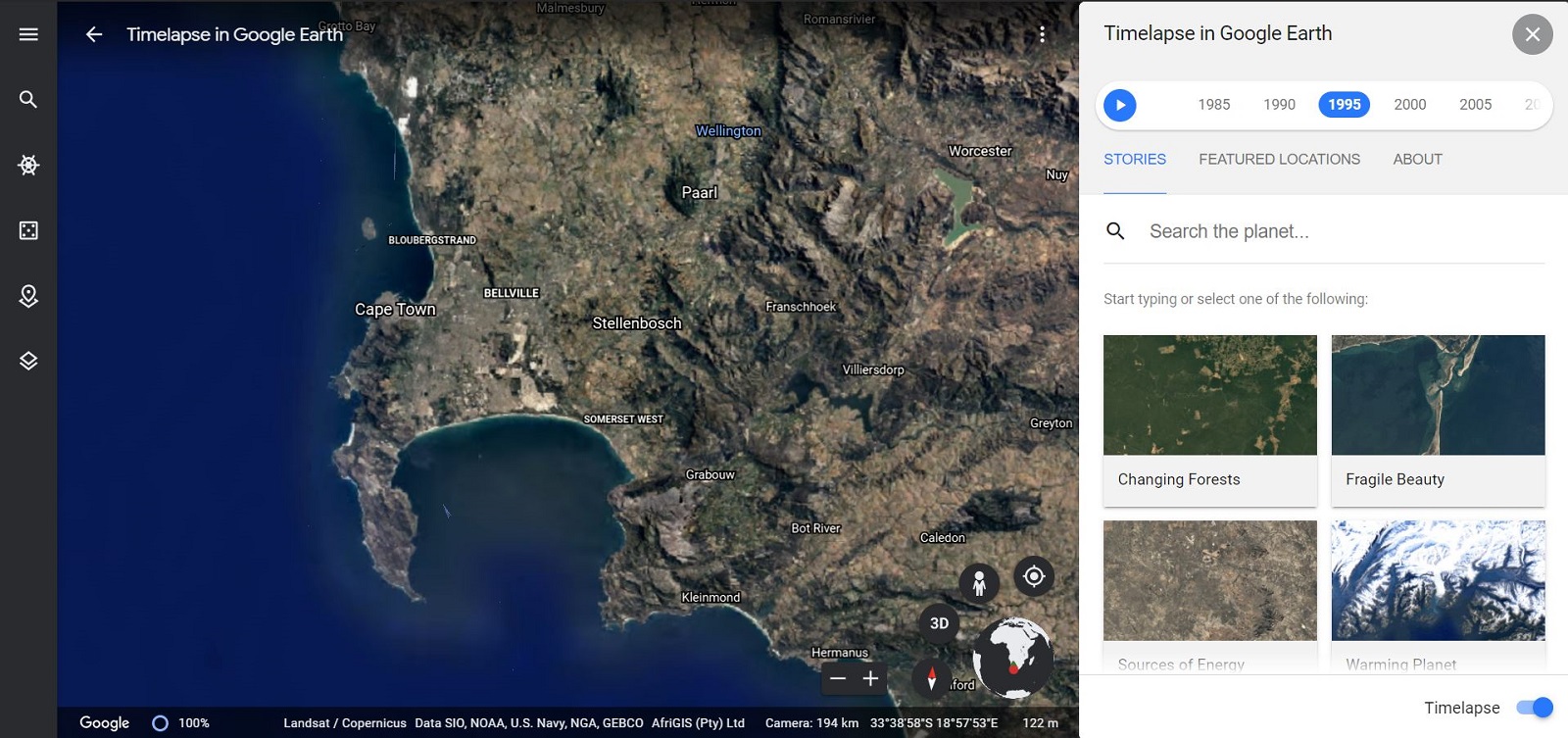Switch to Featured Locations tab

click(1279, 159)
